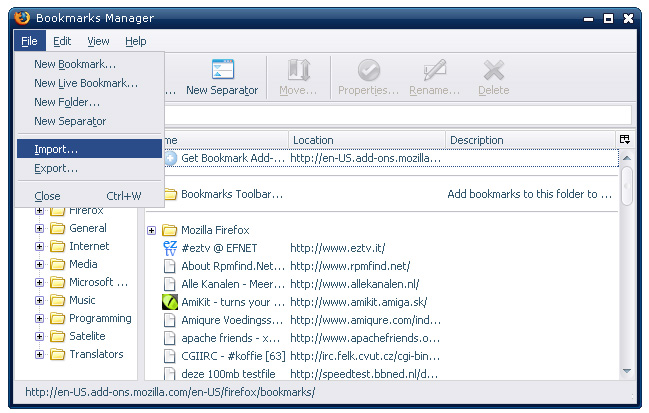Image resolution: width=649 pixels, height=413 pixels.
Task: Expand the Media folder in tree
Action: tap(39, 264)
